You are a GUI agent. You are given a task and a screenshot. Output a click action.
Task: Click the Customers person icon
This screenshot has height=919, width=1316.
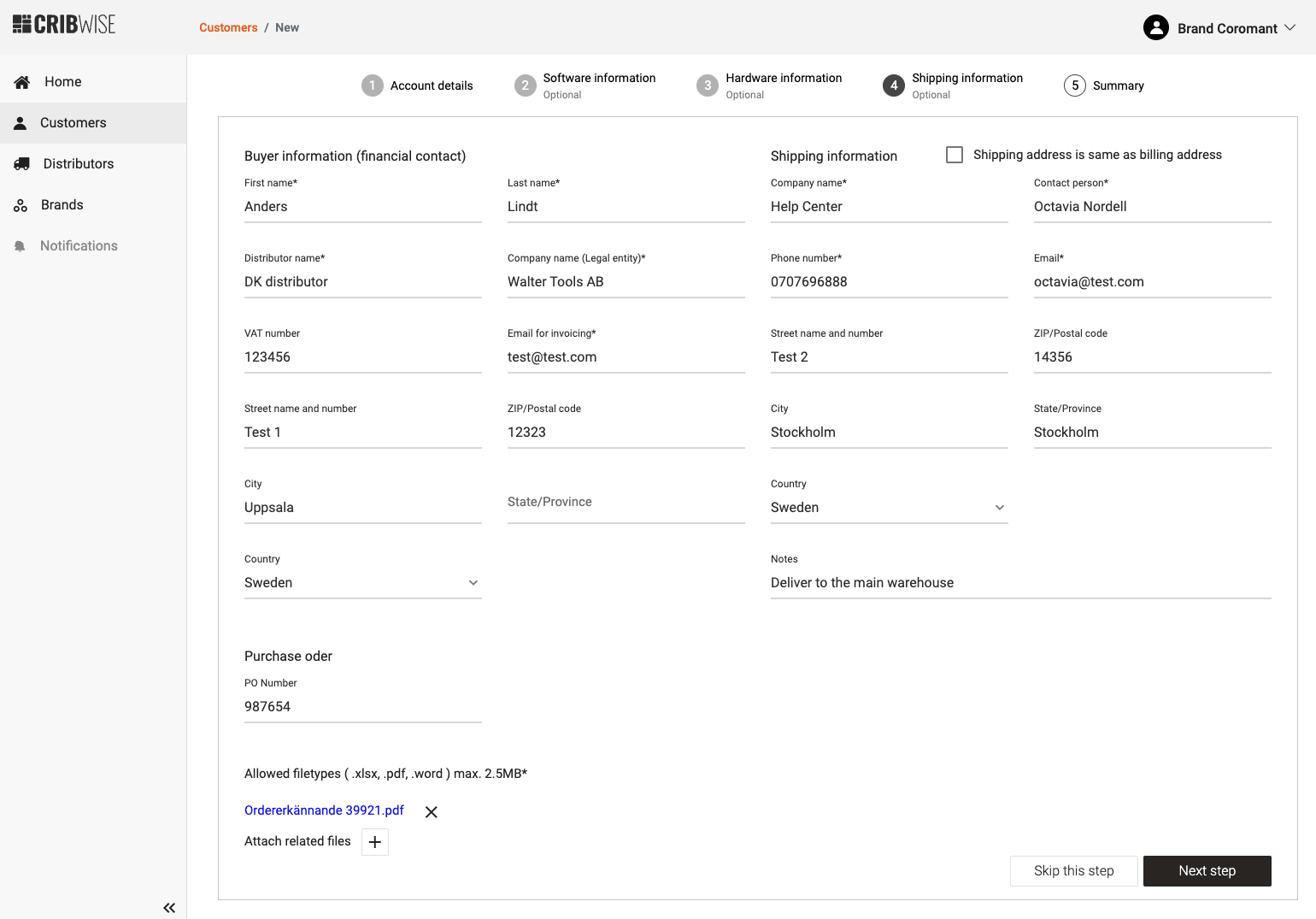point(21,123)
